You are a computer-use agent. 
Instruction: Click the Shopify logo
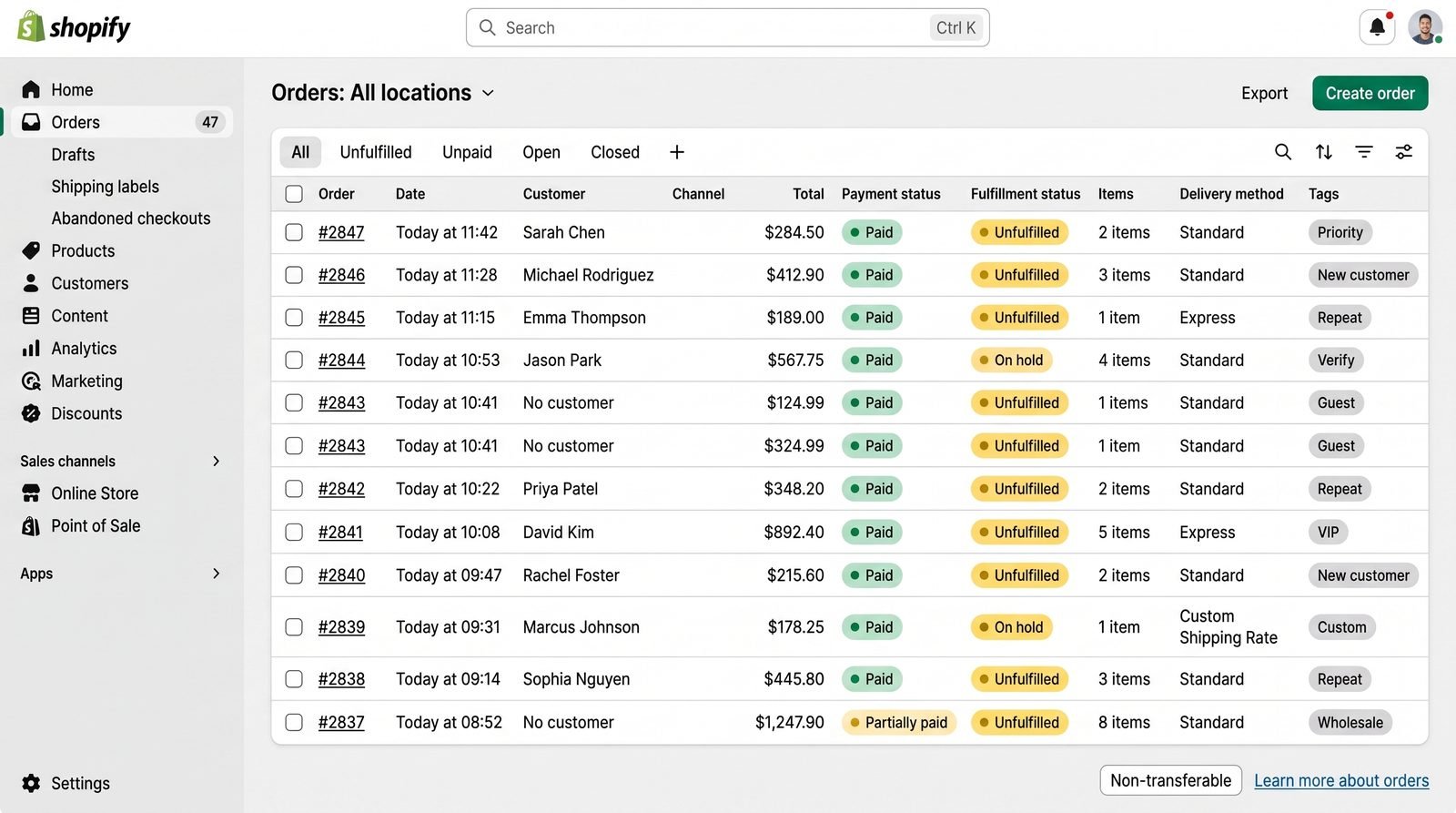74,27
